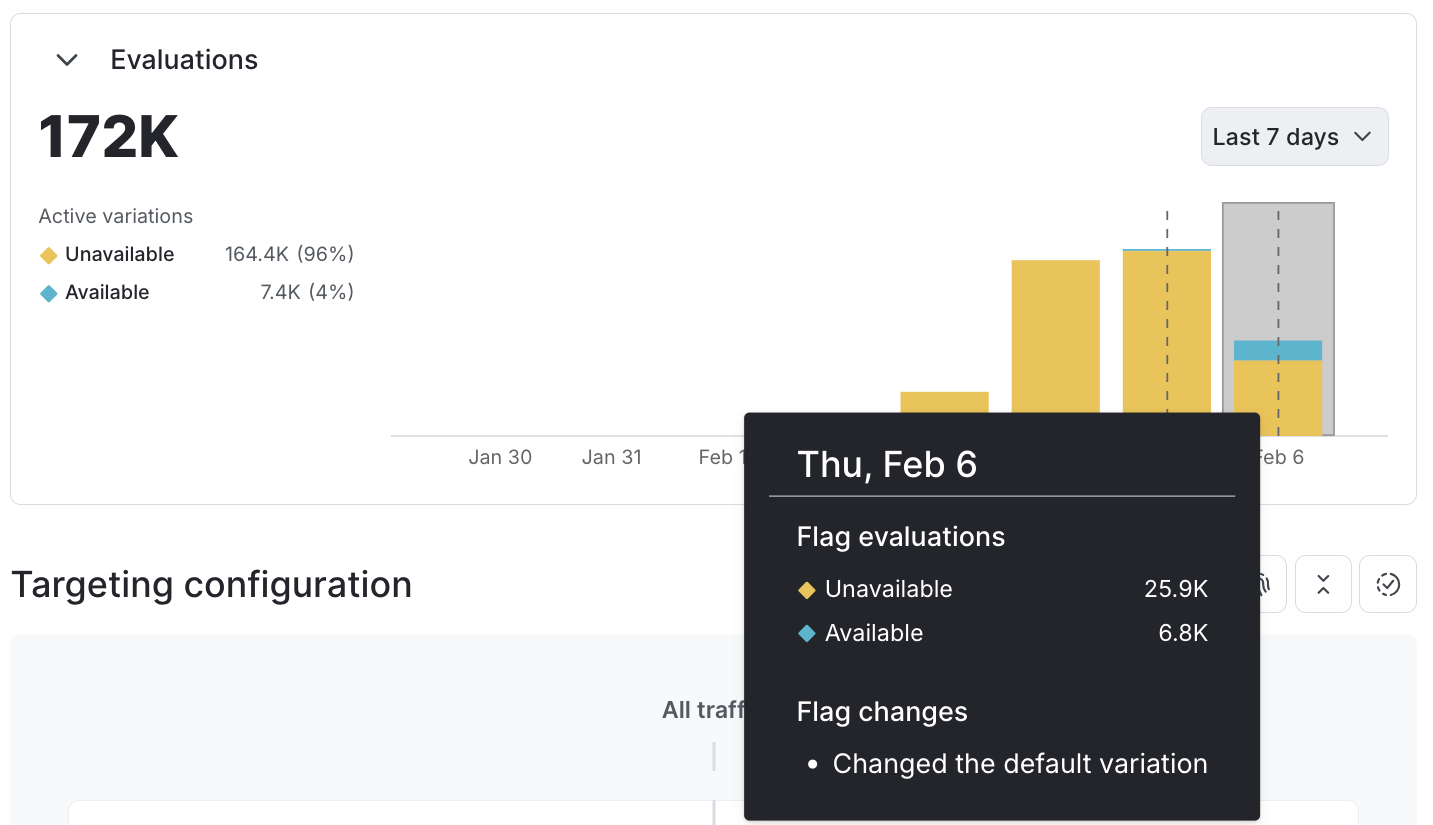Click the Jan 30 axis label

[500, 456]
